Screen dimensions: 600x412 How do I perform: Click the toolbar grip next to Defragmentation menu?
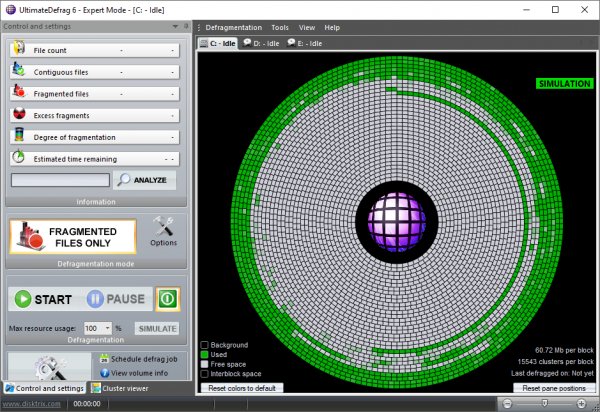(199, 28)
